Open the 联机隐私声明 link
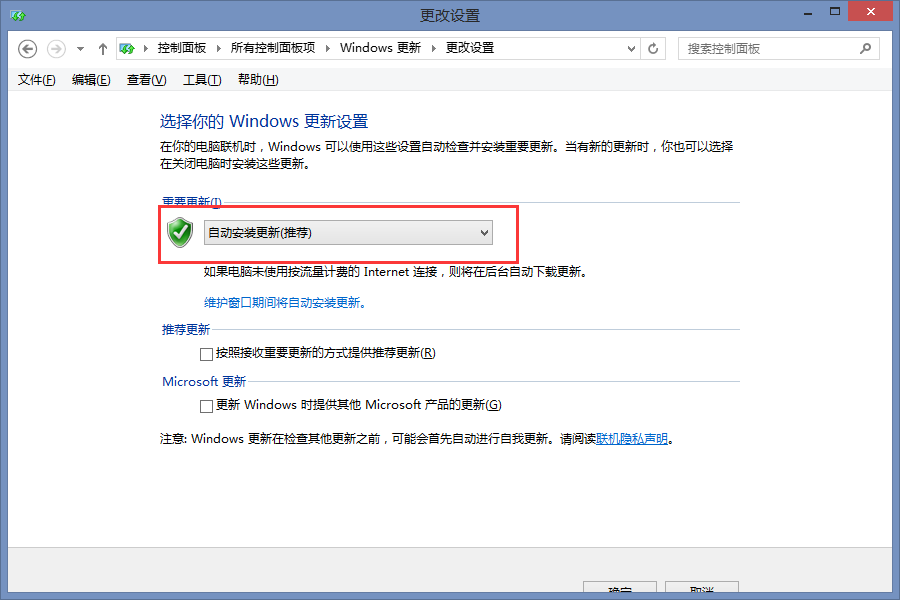The height and width of the screenshot is (600, 900). click(632, 439)
